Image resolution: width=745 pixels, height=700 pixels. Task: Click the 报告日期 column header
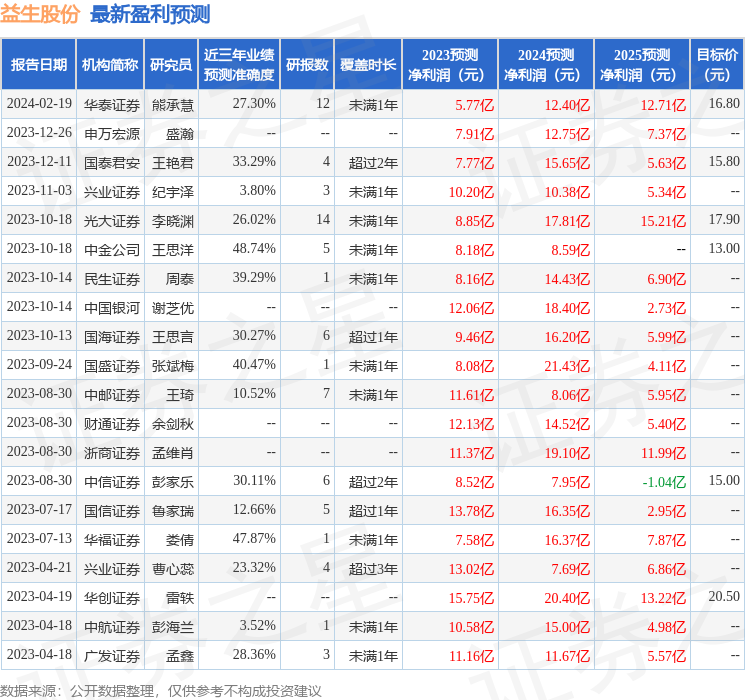coord(38,65)
